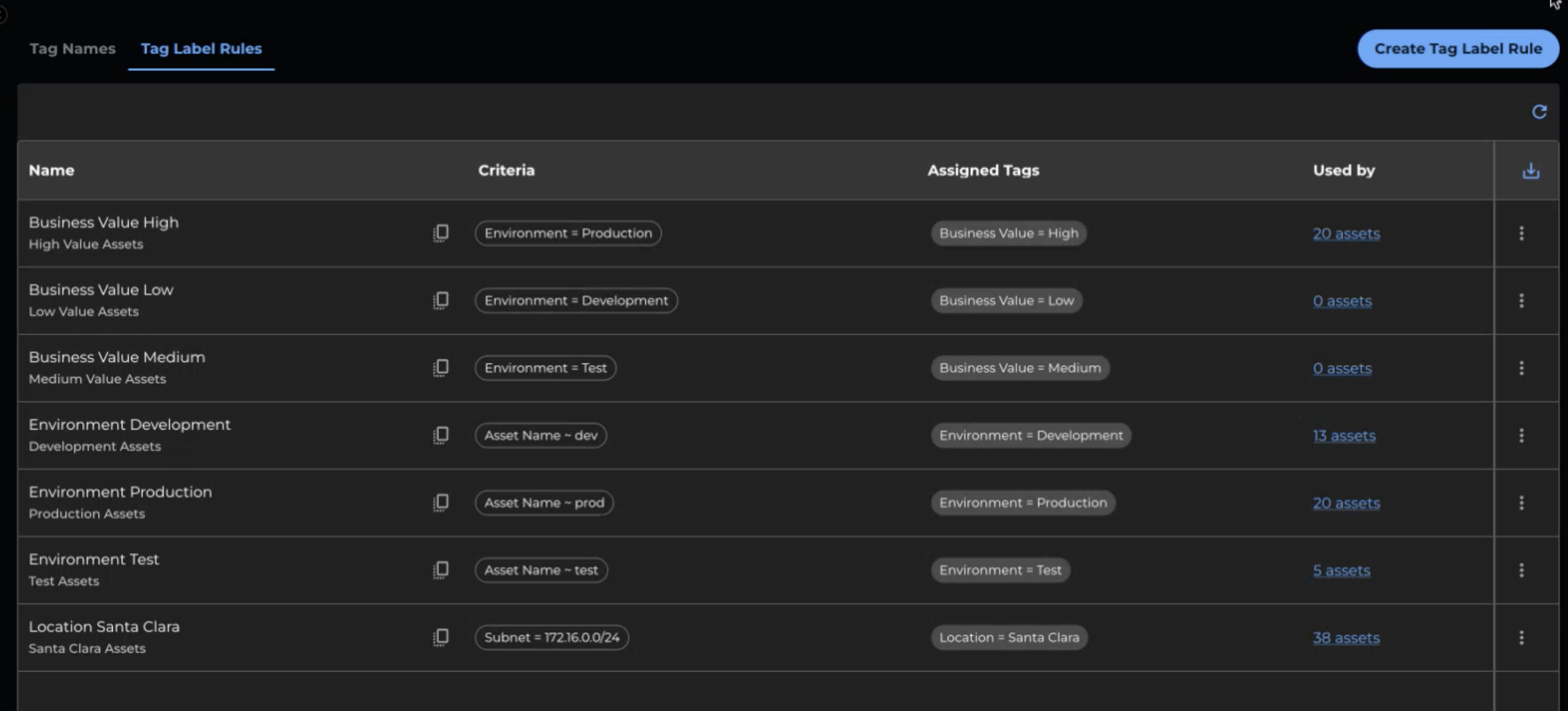Screen dimensions: 1568x711
Task: Click the 5 assets link
Action: coord(1341,571)
